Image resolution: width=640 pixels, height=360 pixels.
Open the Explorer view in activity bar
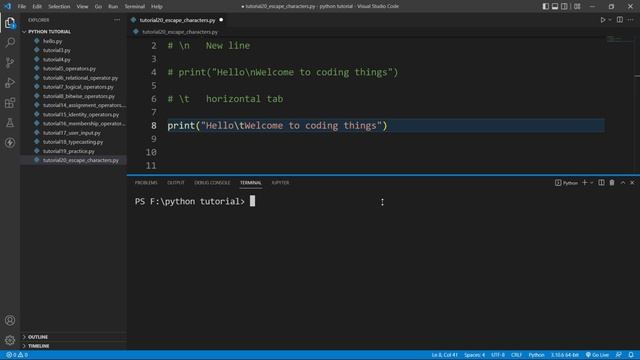[10, 23]
